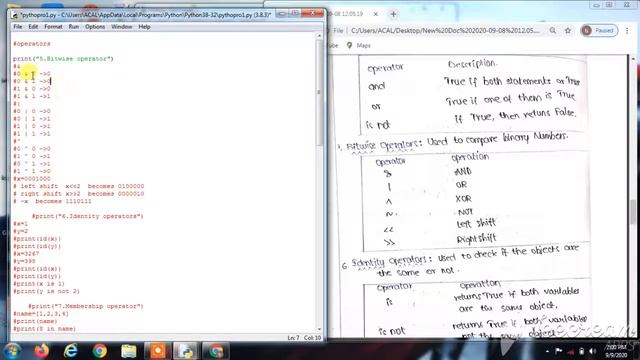640x360 pixels.
Task: Open Internet Explorer from the taskbar
Action: [x=71, y=351]
